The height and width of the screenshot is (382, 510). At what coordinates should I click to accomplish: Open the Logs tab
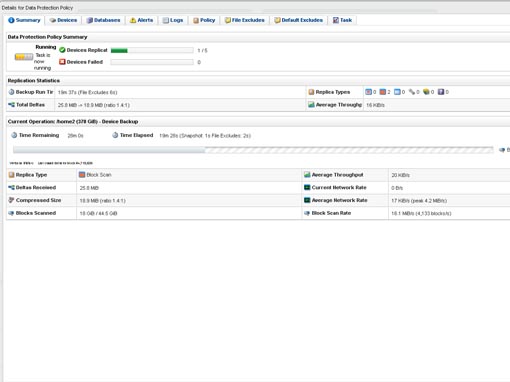pos(173,20)
